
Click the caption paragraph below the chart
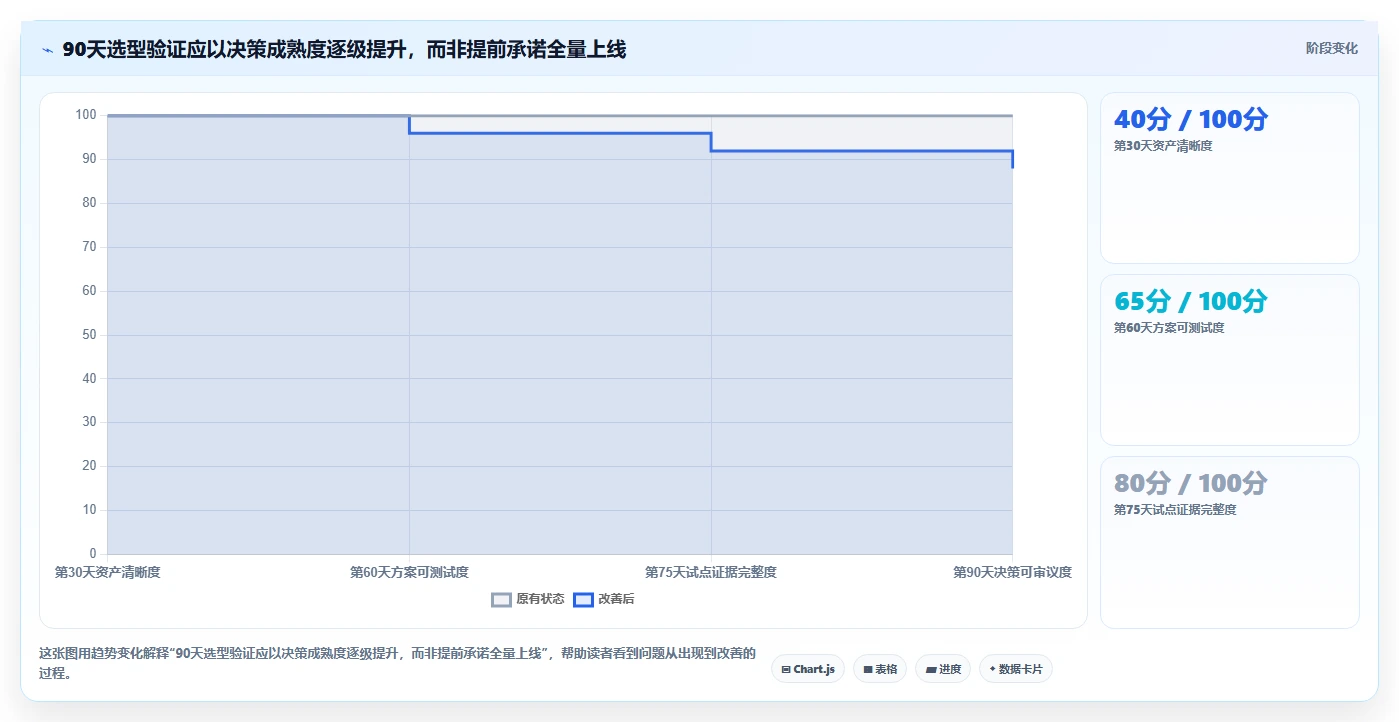[397, 663]
